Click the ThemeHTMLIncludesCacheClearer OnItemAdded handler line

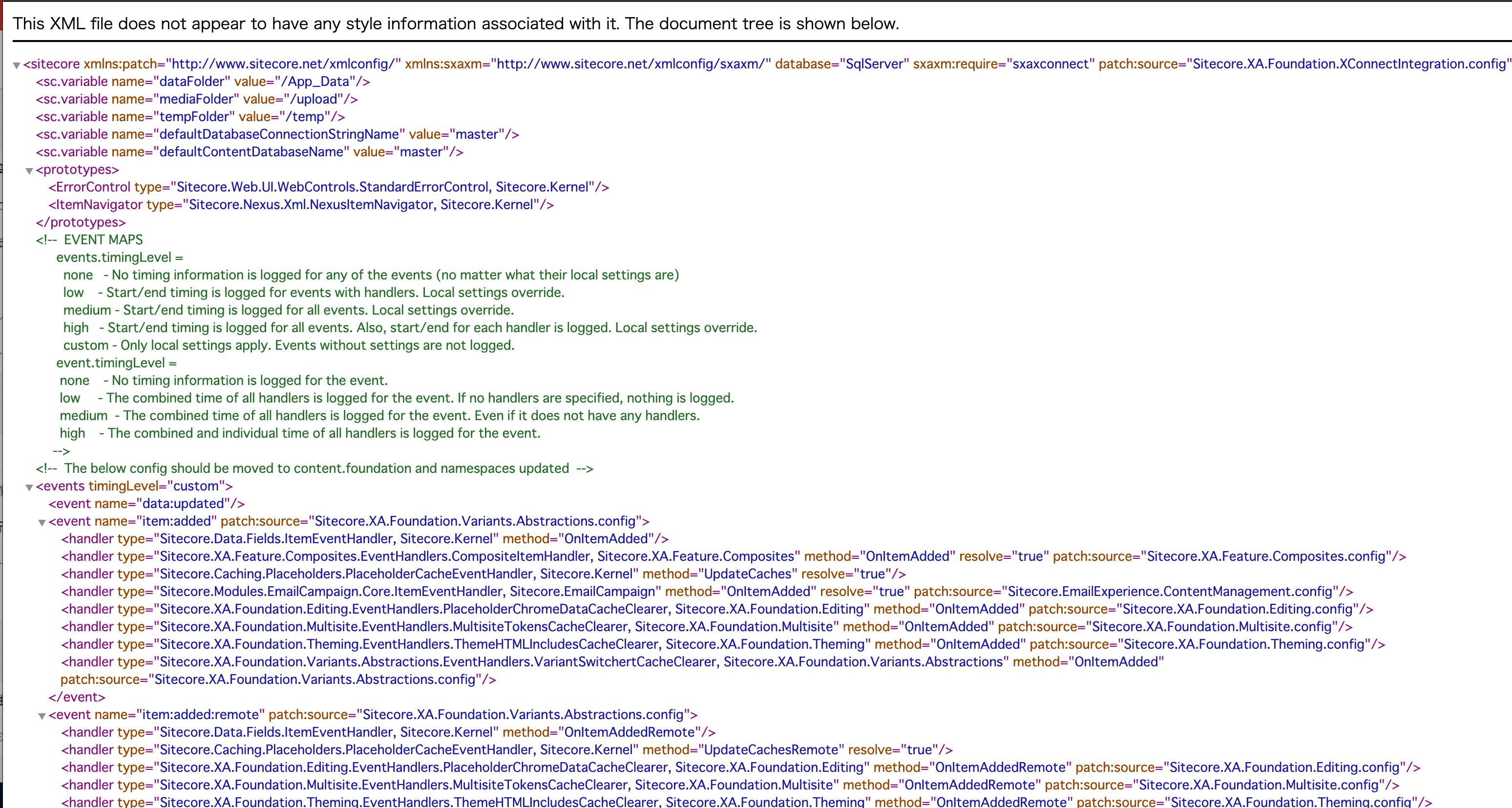(x=723, y=645)
